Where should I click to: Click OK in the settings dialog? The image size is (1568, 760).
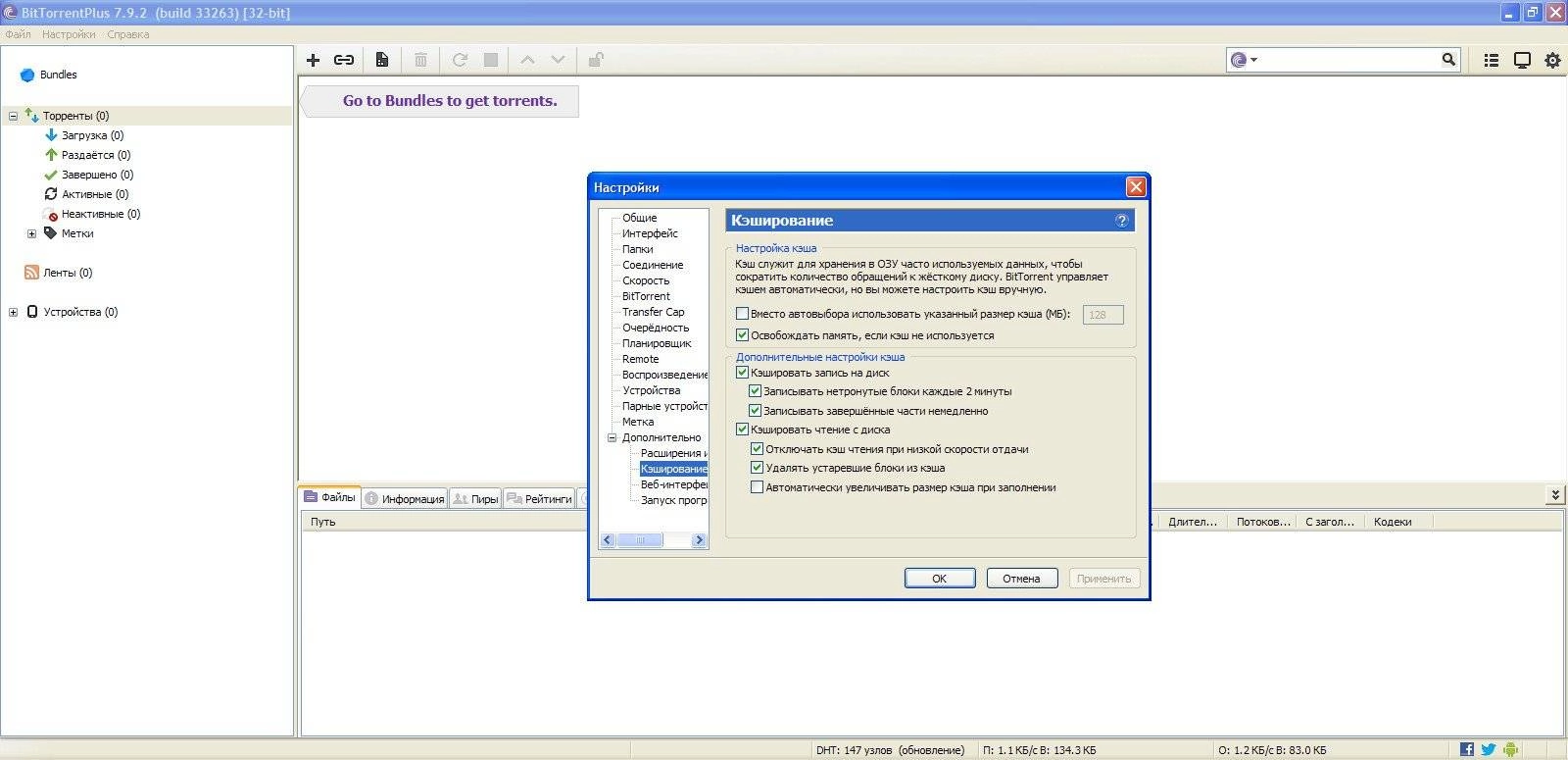[x=940, y=579]
